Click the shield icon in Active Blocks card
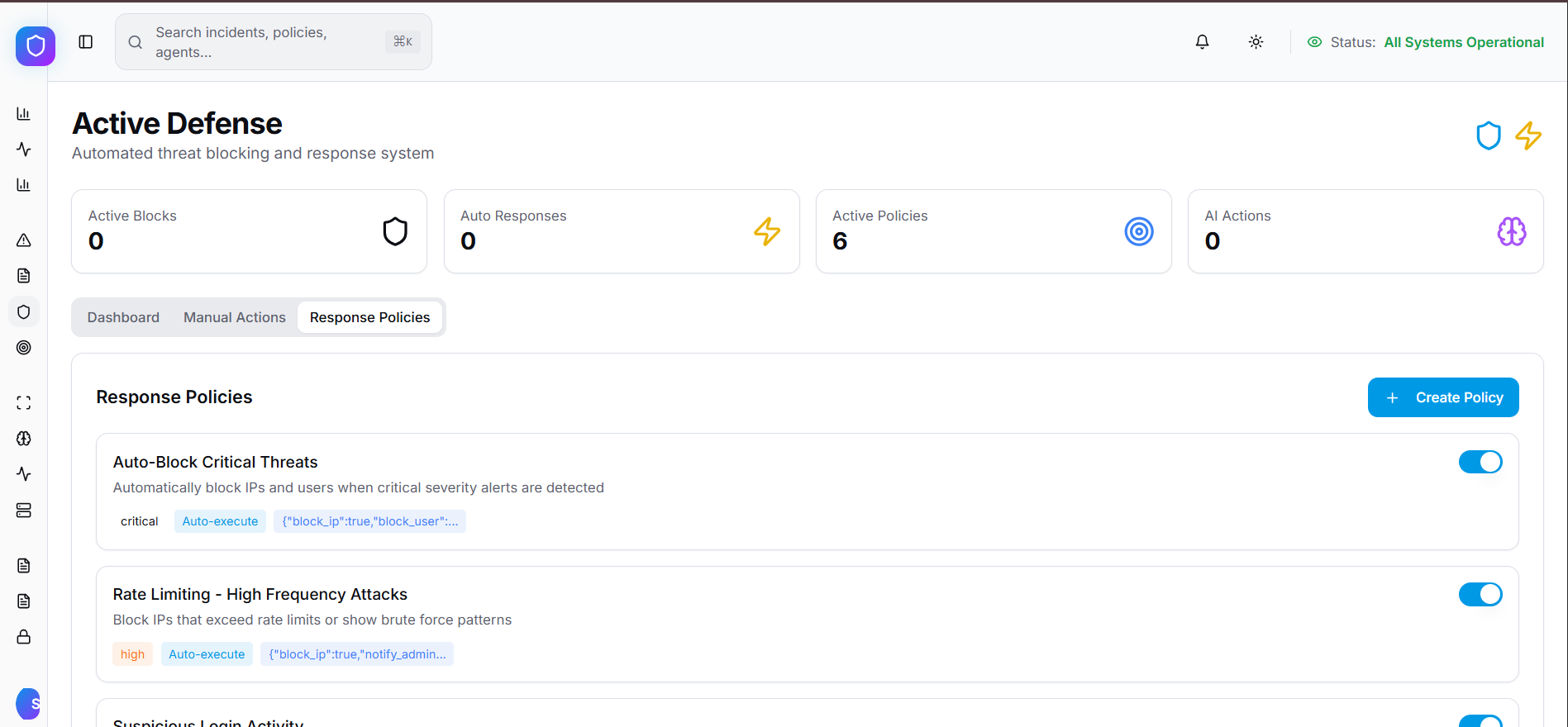1568x727 pixels. (x=395, y=231)
